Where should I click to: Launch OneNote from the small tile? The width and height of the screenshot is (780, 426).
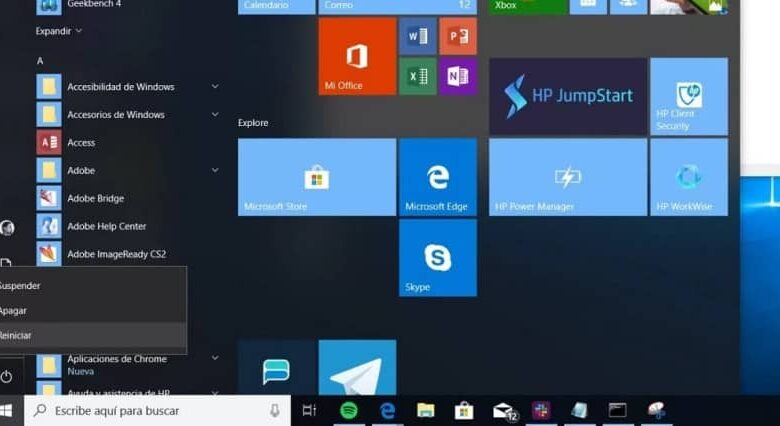(458, 76)
